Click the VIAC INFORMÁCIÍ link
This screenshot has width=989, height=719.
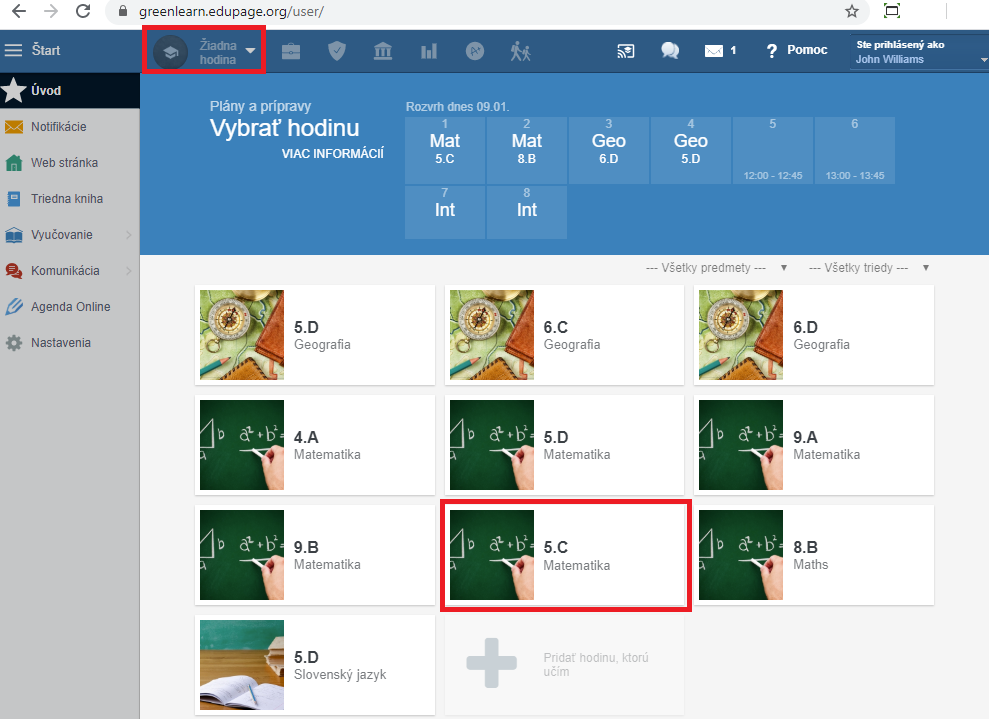(x=333, y=154)
